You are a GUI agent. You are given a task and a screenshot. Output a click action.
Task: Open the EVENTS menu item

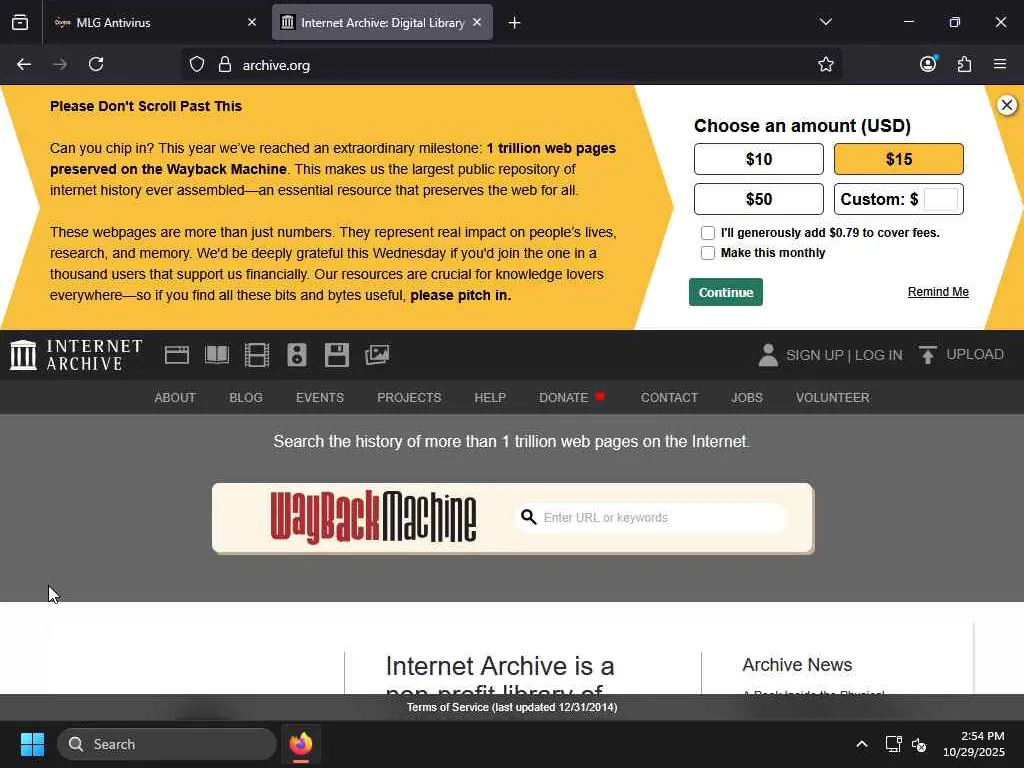320,398
